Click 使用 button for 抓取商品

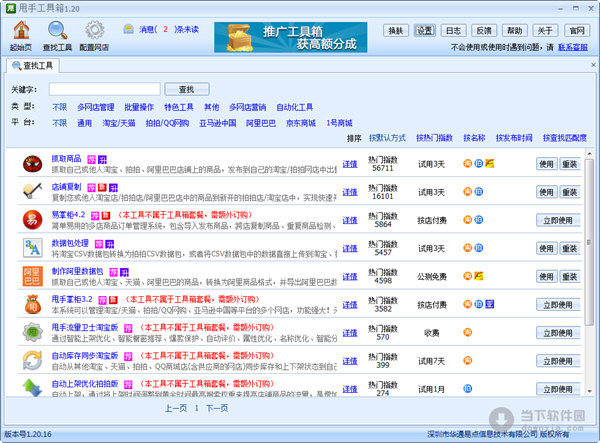(x=546, y=164)
